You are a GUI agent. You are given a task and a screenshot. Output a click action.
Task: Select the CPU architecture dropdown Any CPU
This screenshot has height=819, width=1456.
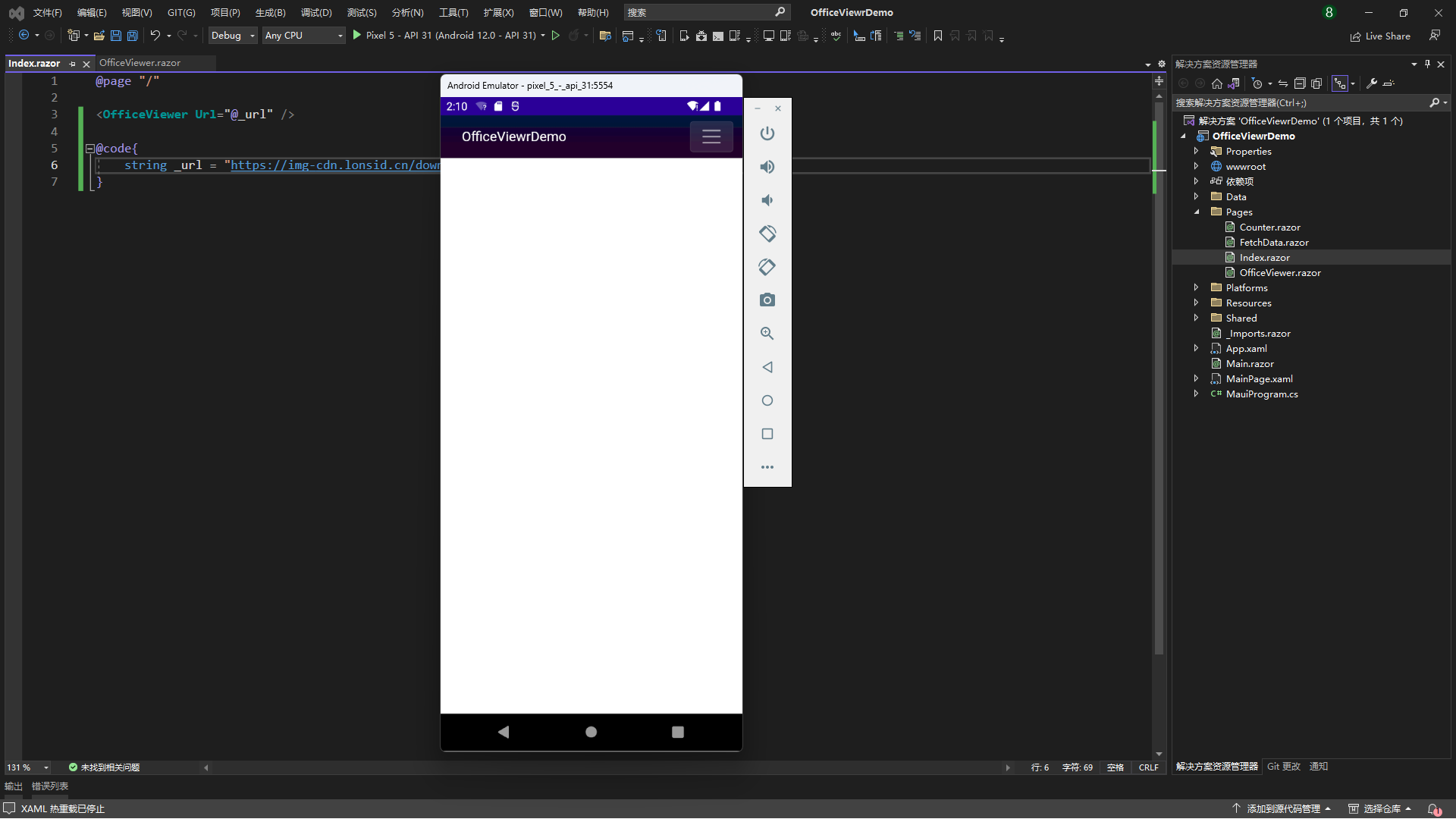pyautogui.click(x=302, y=35)
